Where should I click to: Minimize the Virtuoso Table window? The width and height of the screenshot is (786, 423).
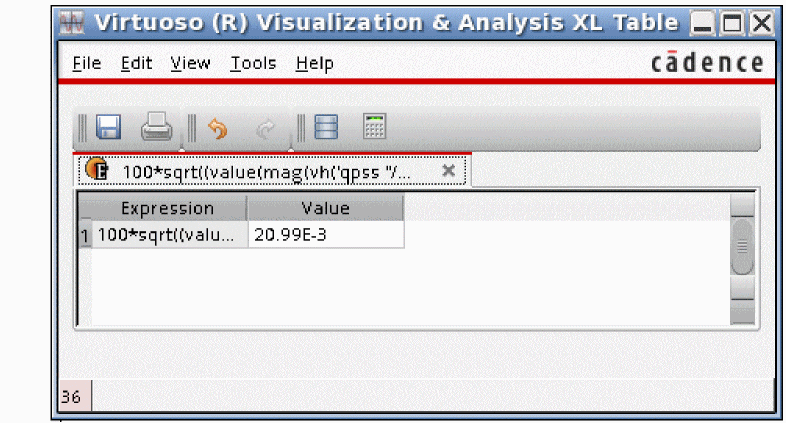click(702, 23)
